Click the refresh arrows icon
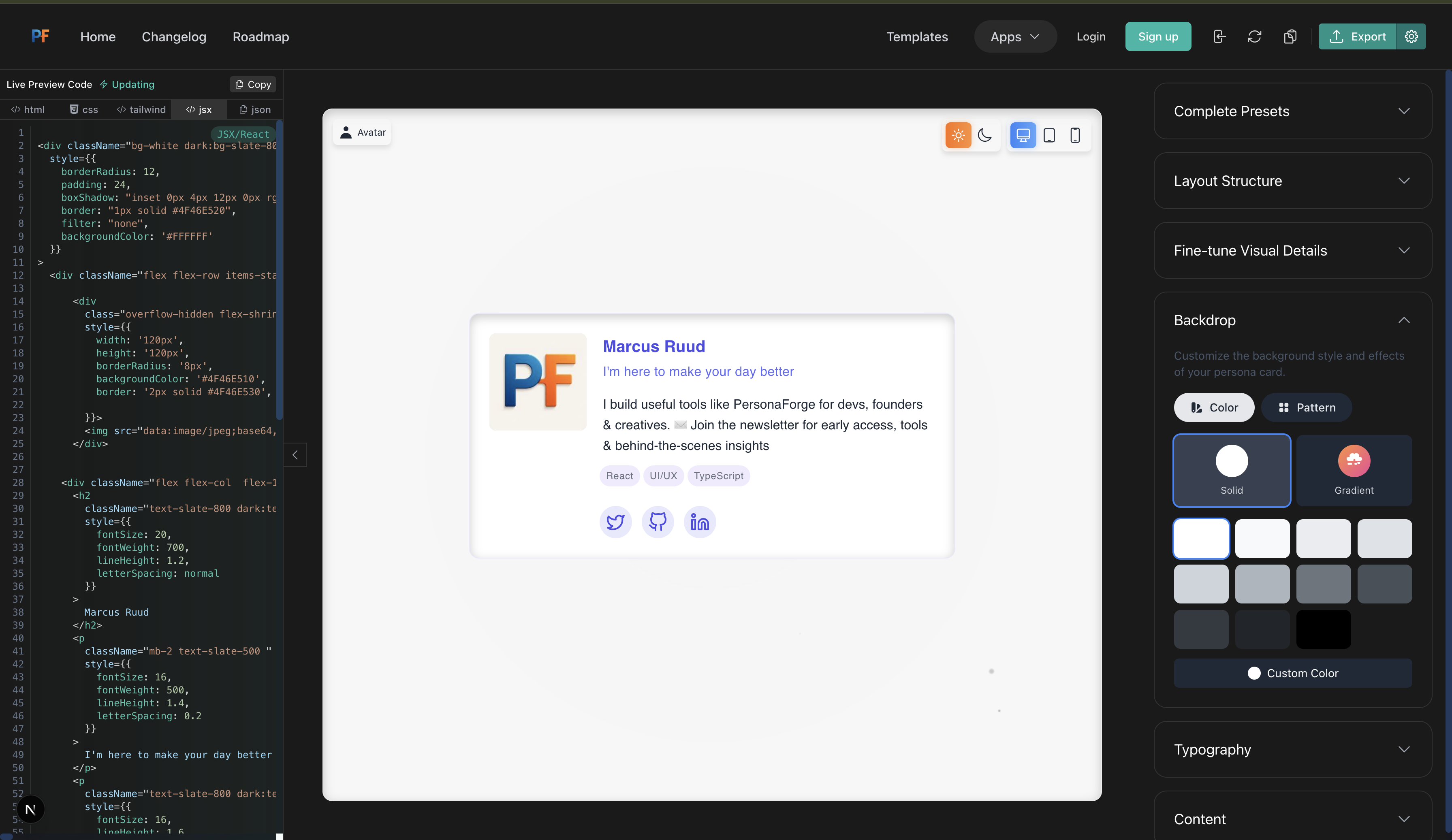The height and width of the screenshot is (840, 1452). [1254, 36]
